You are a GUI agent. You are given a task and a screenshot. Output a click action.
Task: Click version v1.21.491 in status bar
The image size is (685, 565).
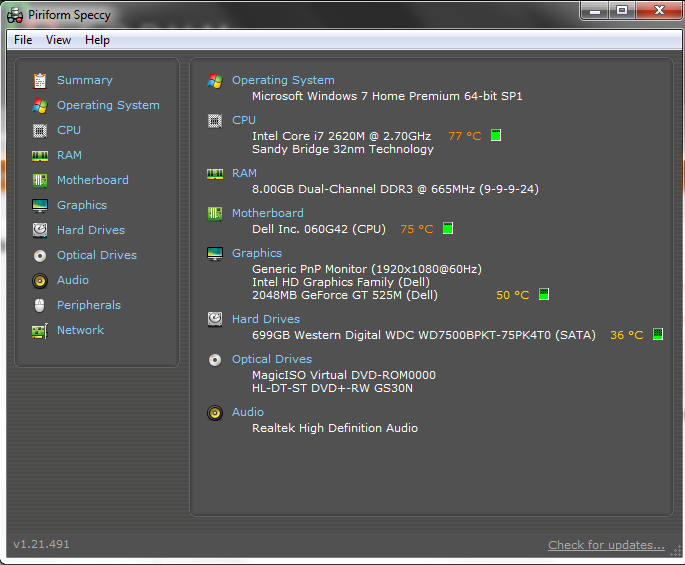[42, 544]
